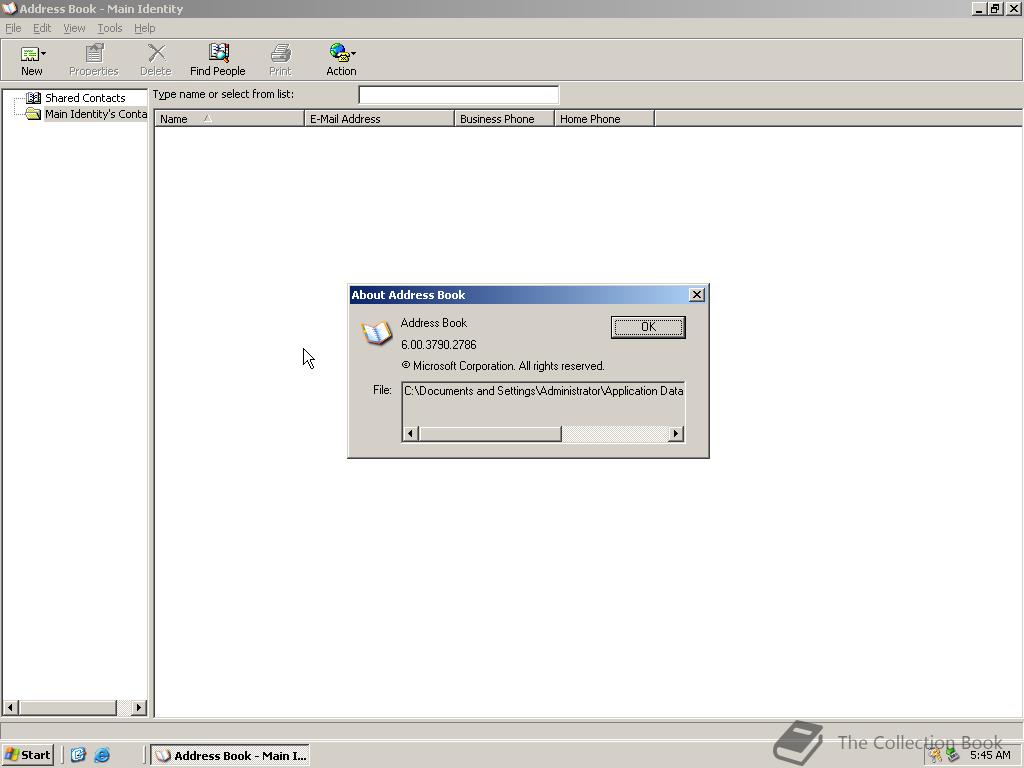Sort by E-Mail Address column header
Image resolution: width=1024 pixels, height=768 pixels.
(379, 119)
